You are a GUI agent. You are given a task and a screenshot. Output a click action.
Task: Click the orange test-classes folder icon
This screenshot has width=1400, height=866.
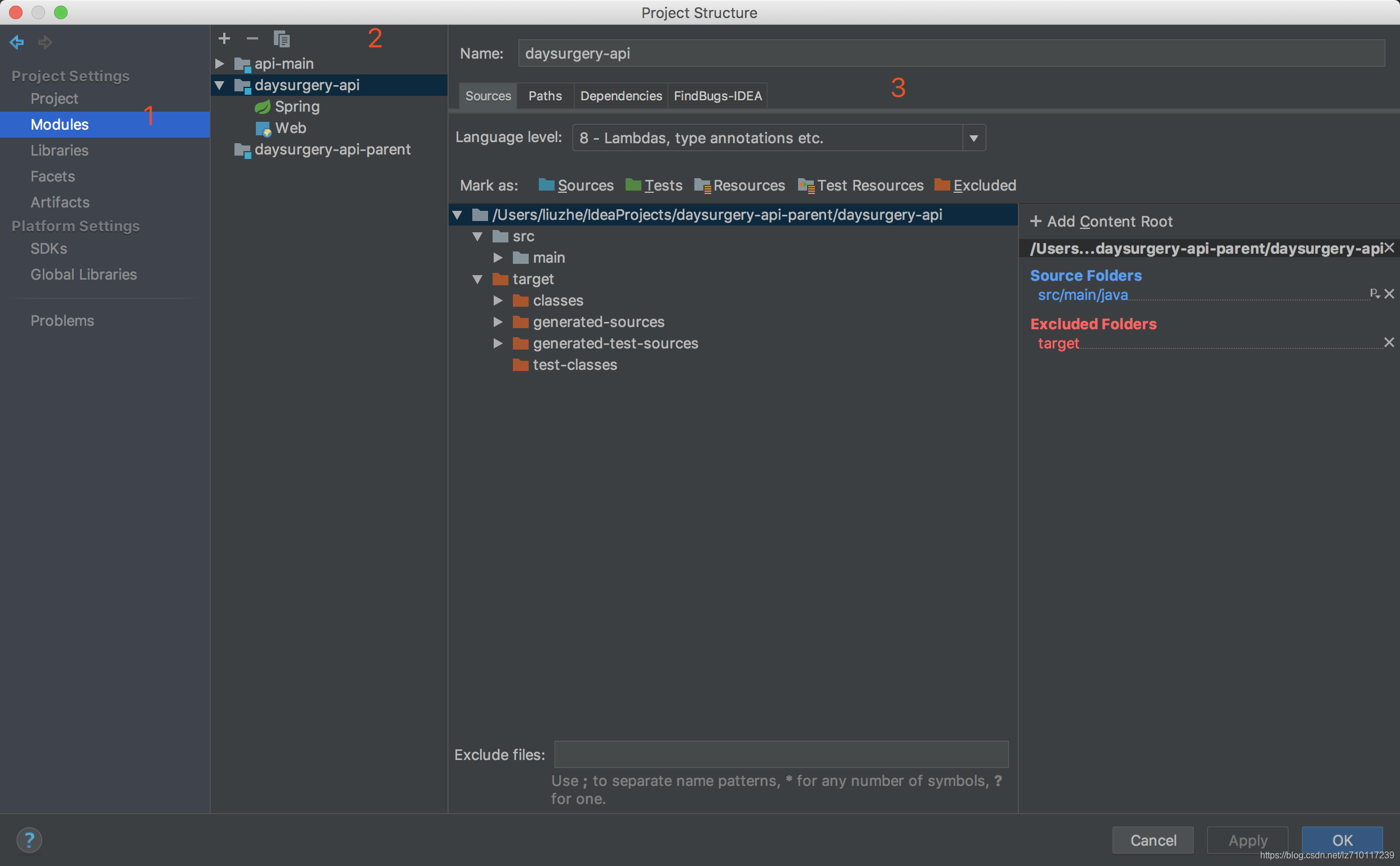[520, 365]
